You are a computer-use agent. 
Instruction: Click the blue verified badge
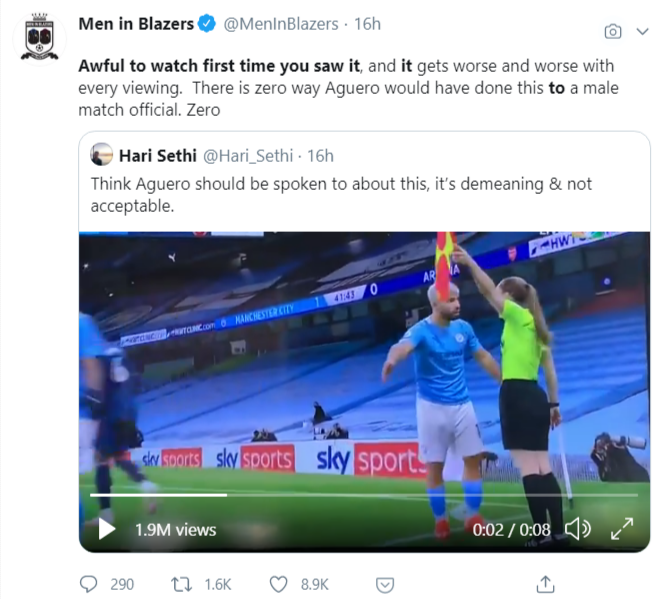[206, 24]
